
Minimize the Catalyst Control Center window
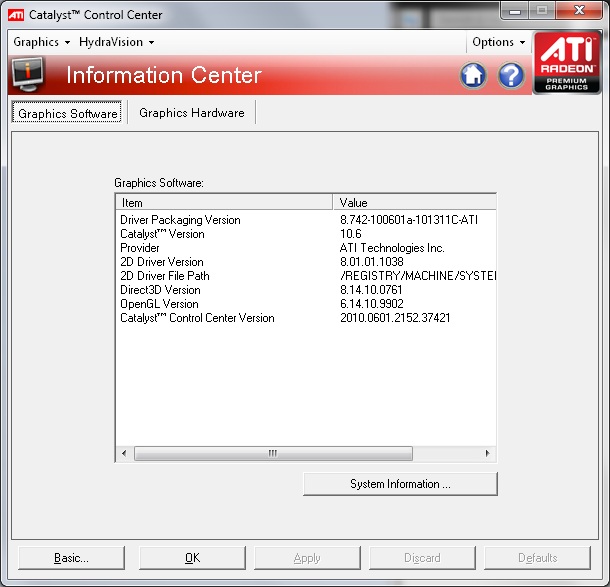coord(514,11)
